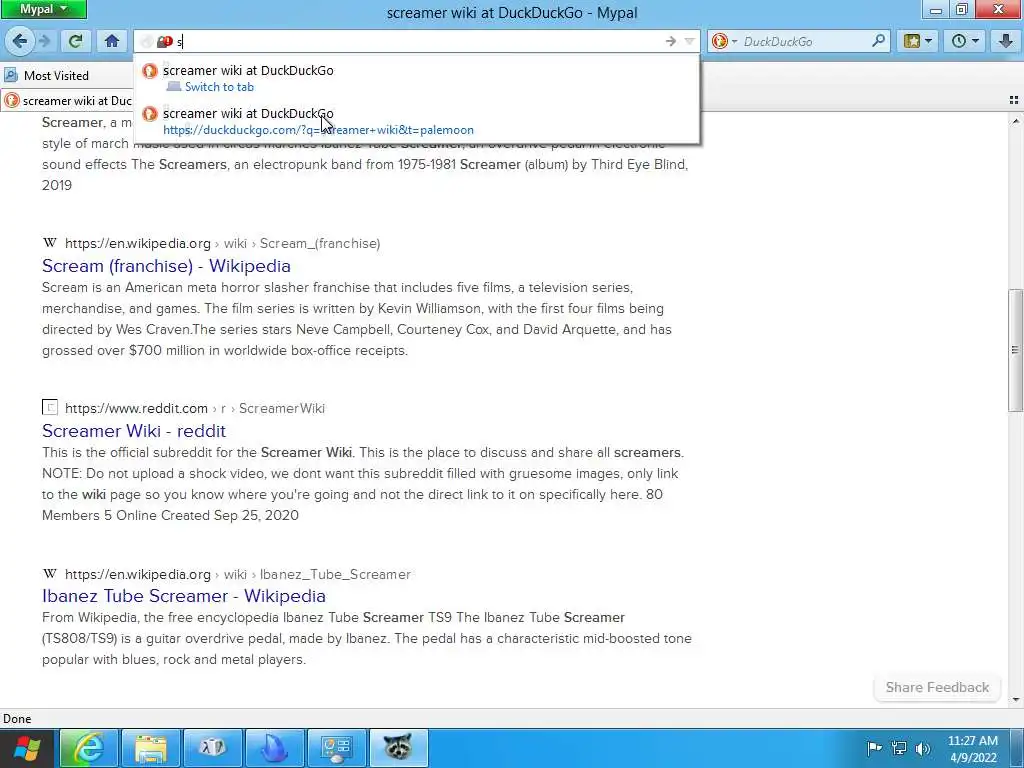Image resolution: width=1024 pixels, height=768 pixels.
Task: Open the Downloads arrow button
Action: tap(1006, 41)
